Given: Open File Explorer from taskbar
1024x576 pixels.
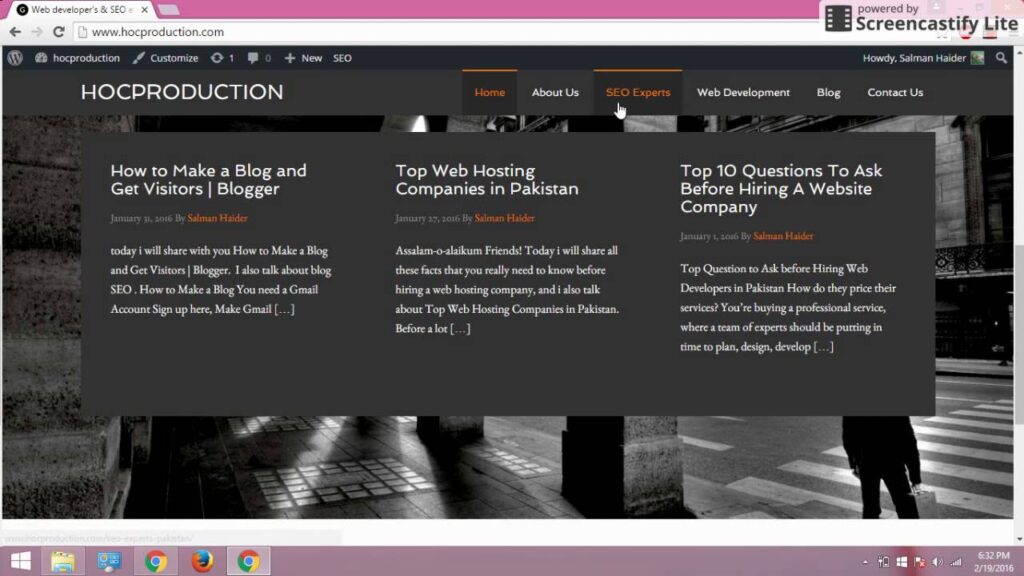Looking at the screenshot, I should 63,561.
